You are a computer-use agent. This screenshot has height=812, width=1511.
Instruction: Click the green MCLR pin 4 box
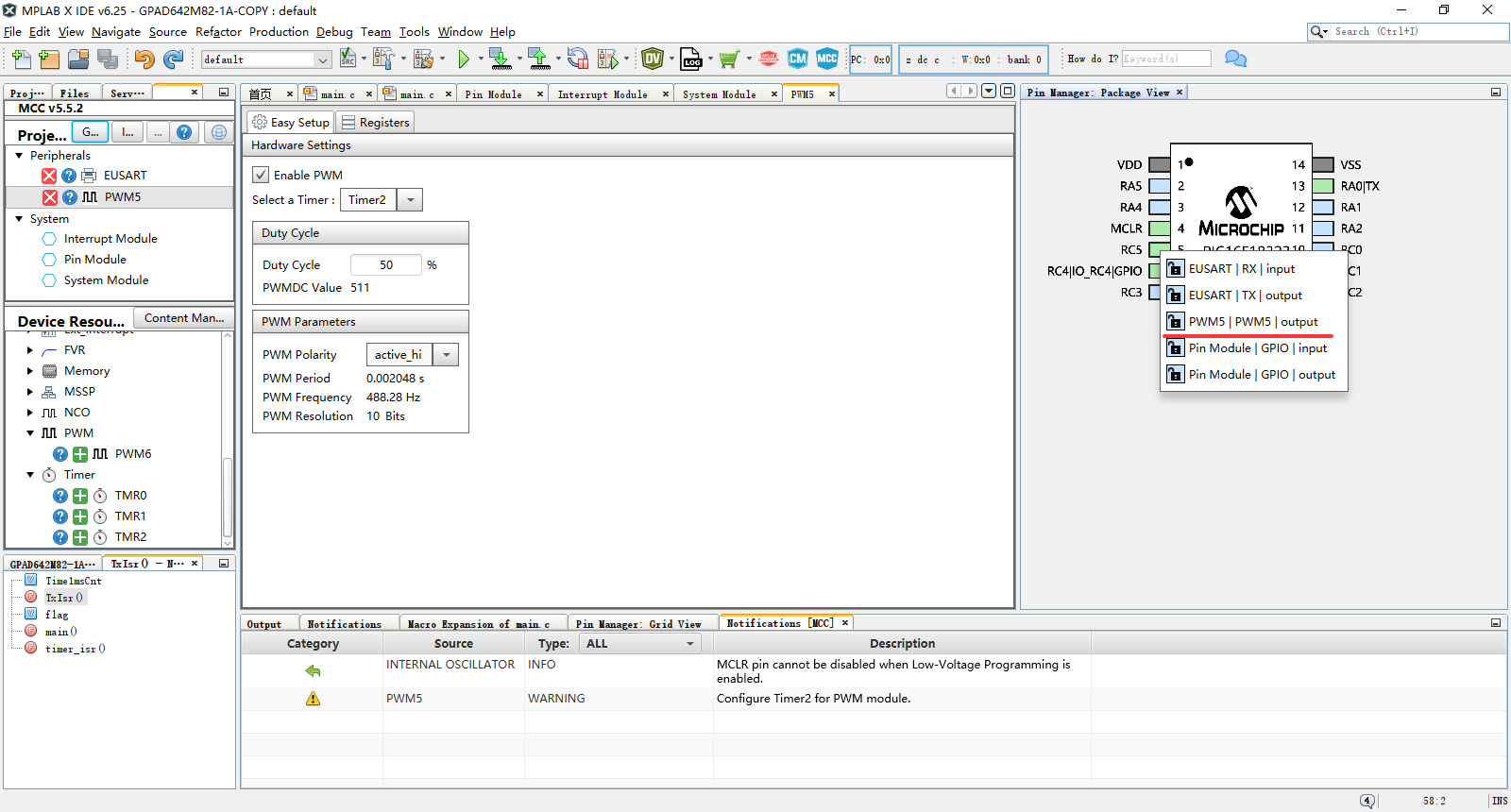(x=1159, y=228)
